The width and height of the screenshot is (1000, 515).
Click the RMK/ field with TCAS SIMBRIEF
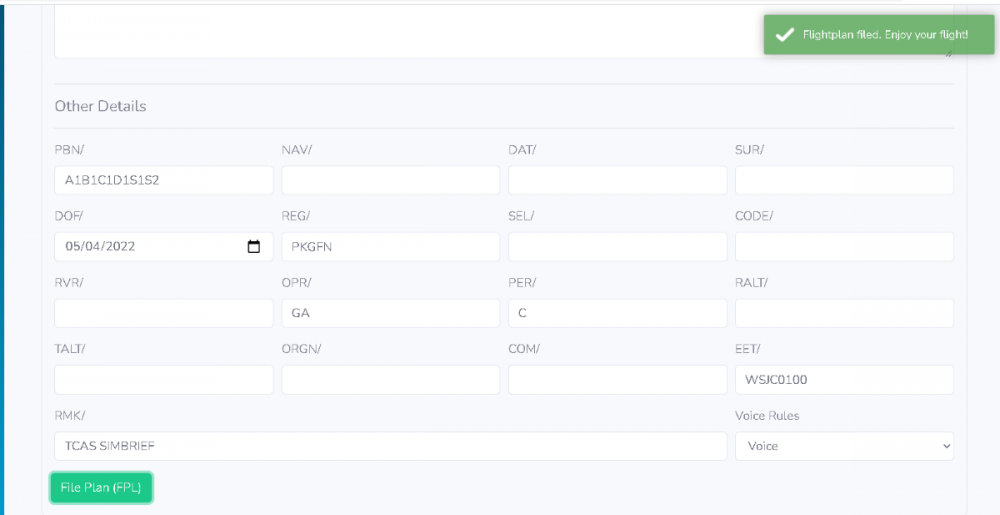(x=390, y=446)
